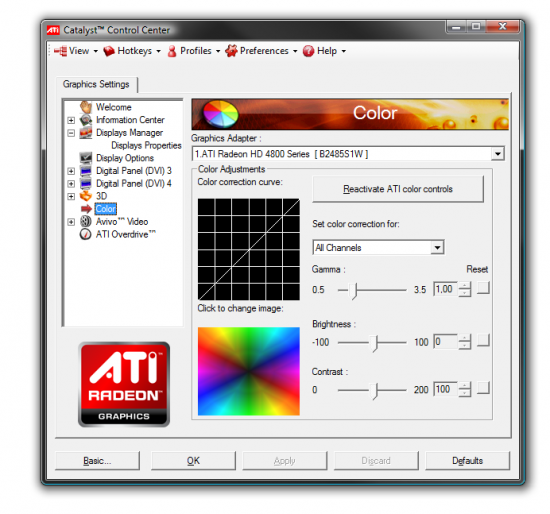Click the Profiles person icon
This screenshot has width=550, height=514.
[x=172, y=51]
